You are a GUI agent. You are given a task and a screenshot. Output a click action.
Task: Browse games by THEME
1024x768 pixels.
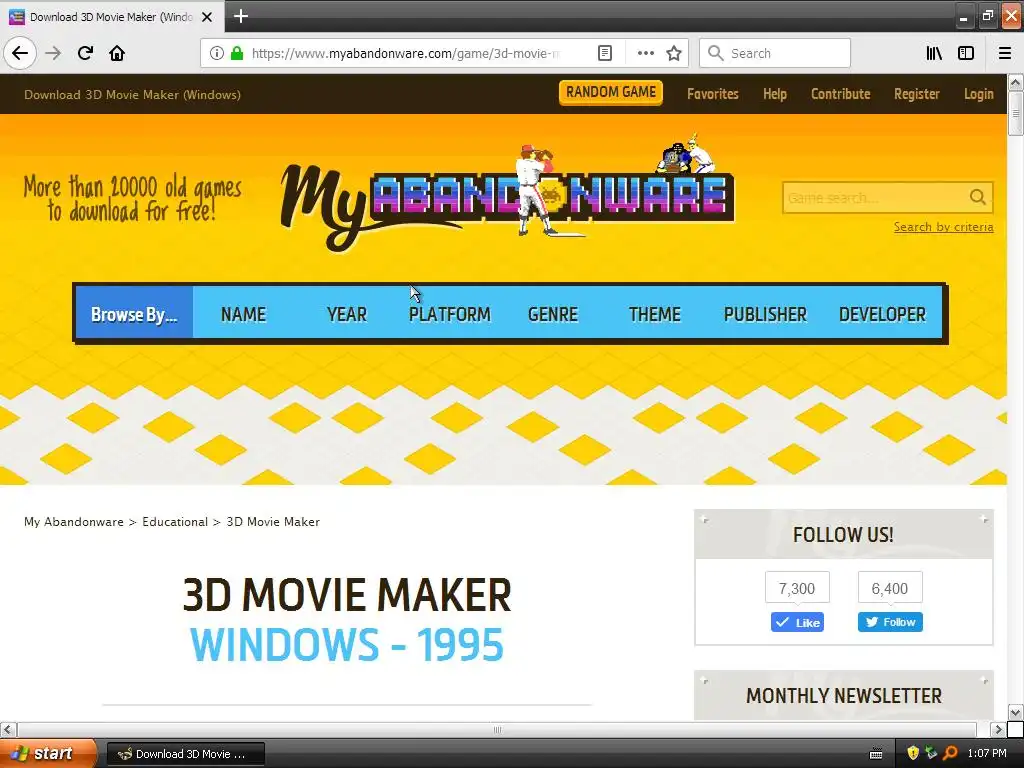pyautogui.click(x=654, y=314)
